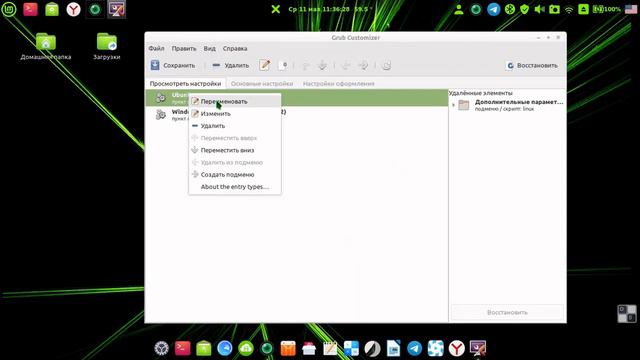Expand Дополнительные параметры removed item
Screen dimensions: 640x360
coord(453,105)
